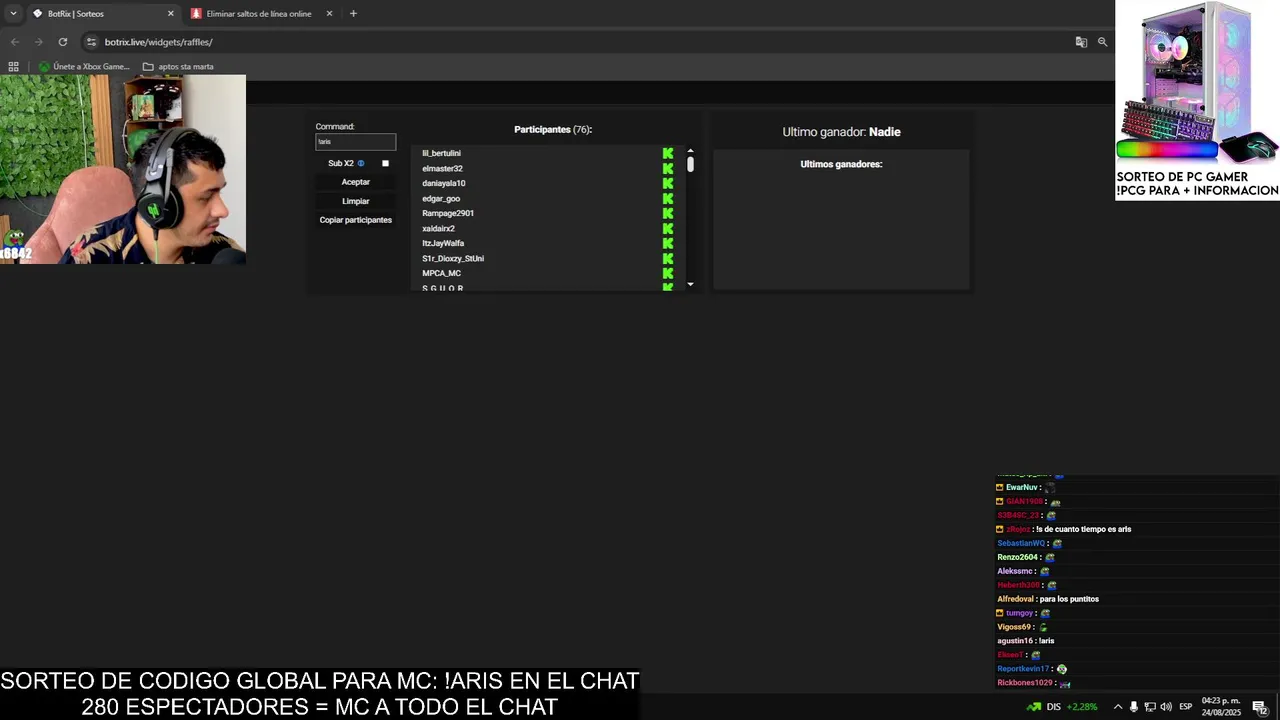Screen dimensions: 1280x720
Task: Select participant MPCA_MC
Action: click(x=441, y=273)
